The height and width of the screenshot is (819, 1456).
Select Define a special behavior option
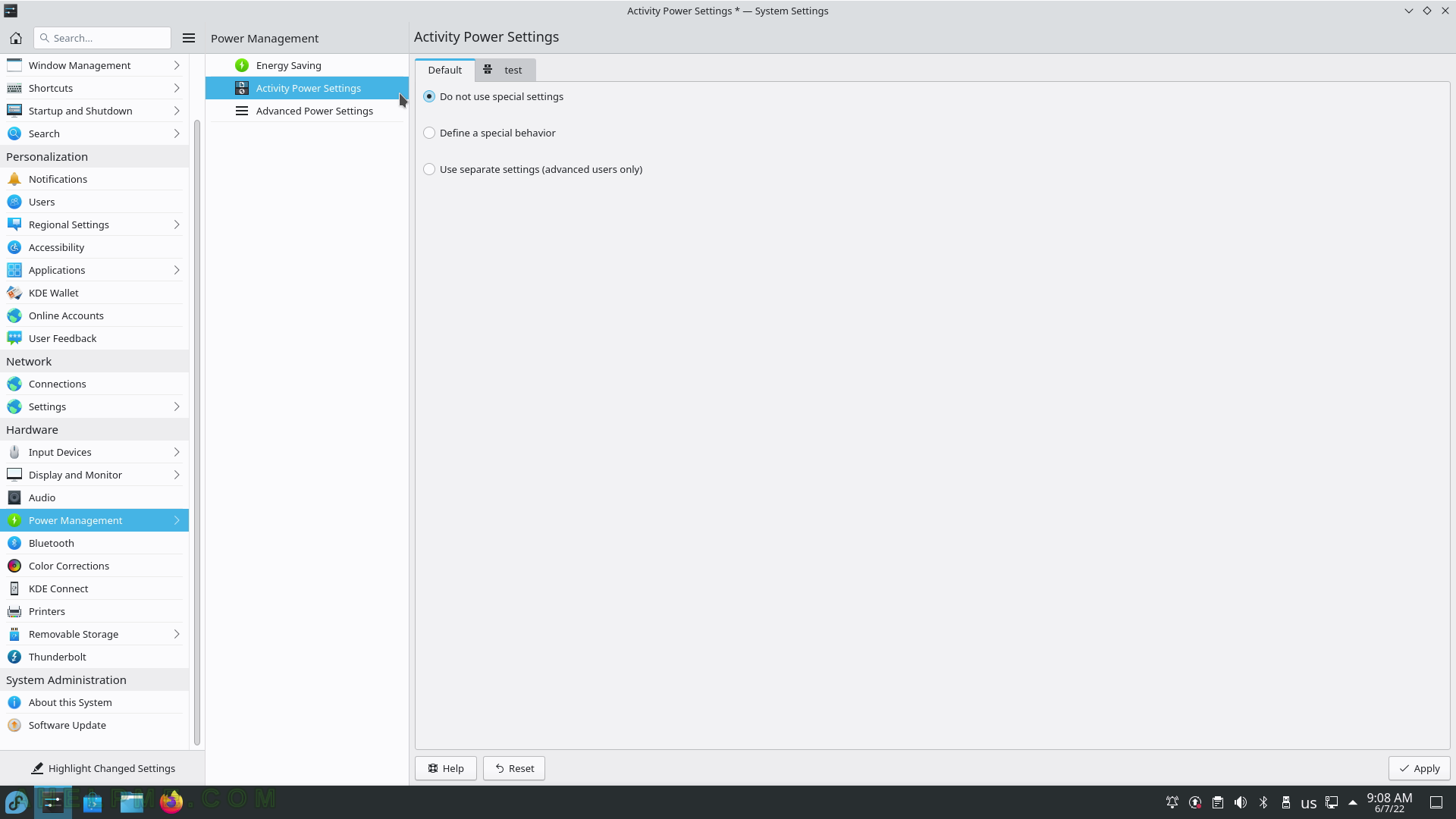[489, 133]
